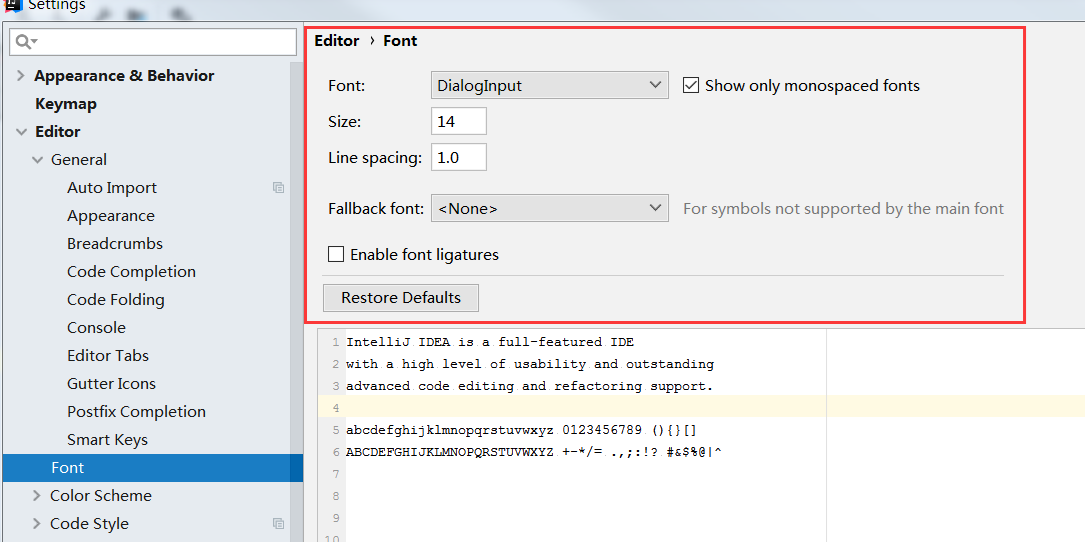Click the Restore Defaults button
1085x542 pixels.
tap(401, 298)
